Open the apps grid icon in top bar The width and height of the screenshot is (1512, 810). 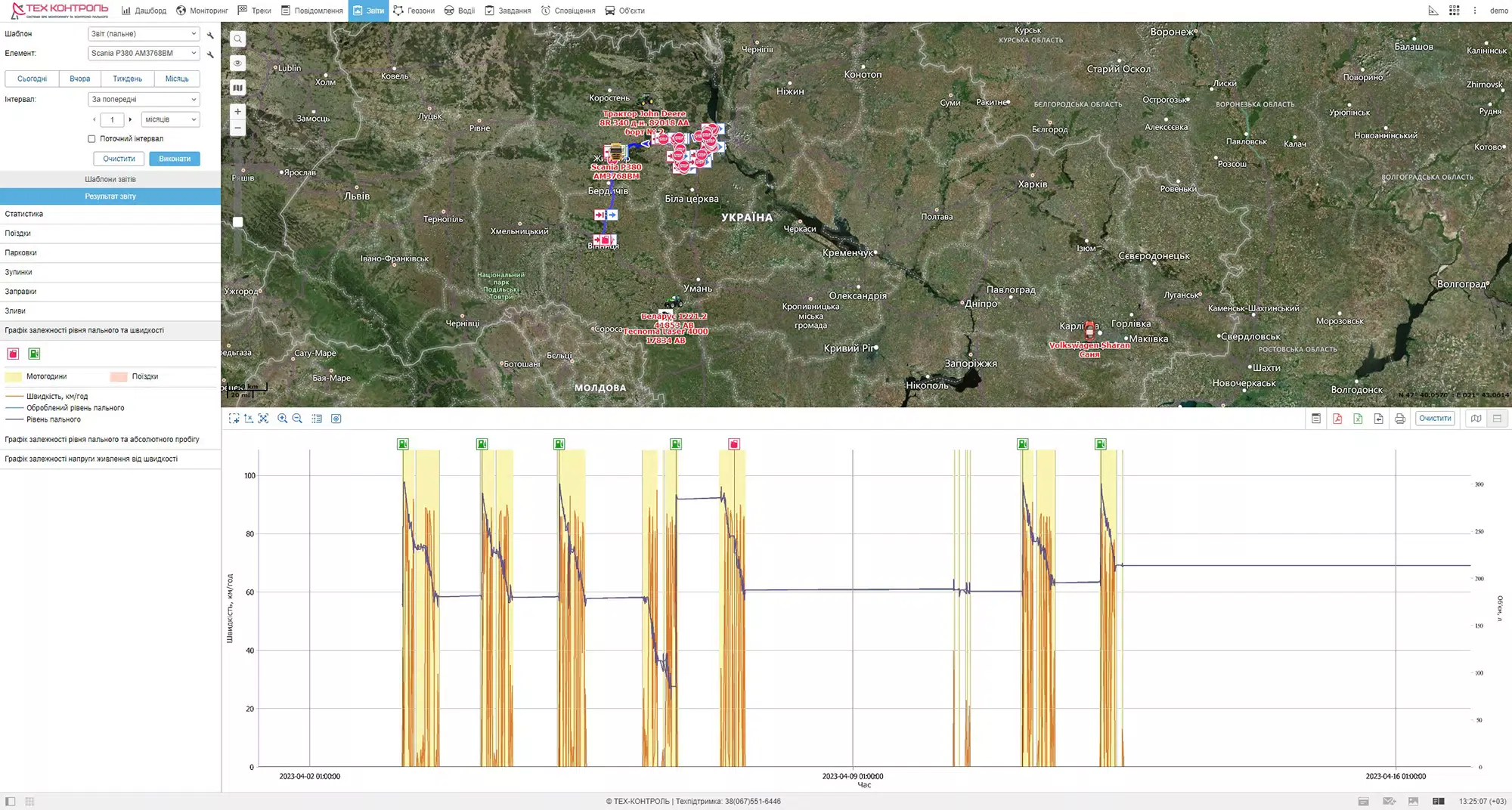pyautogui.click(x=1454, y=11)
